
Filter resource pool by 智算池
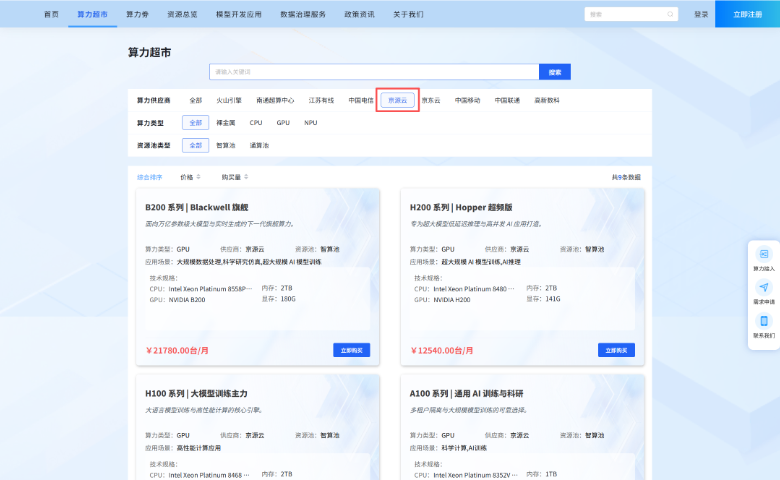pyautogui.click(x=226, y=145)
